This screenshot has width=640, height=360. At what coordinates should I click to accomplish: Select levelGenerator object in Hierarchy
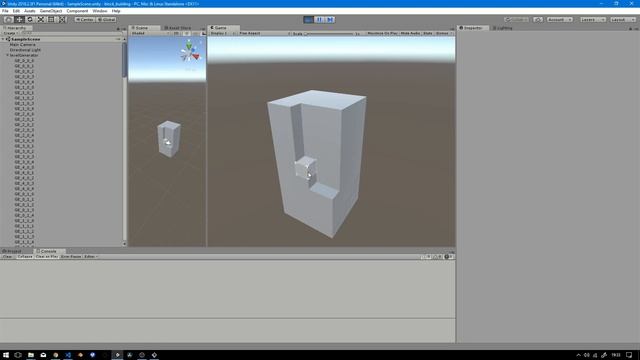tap(24, 55)
